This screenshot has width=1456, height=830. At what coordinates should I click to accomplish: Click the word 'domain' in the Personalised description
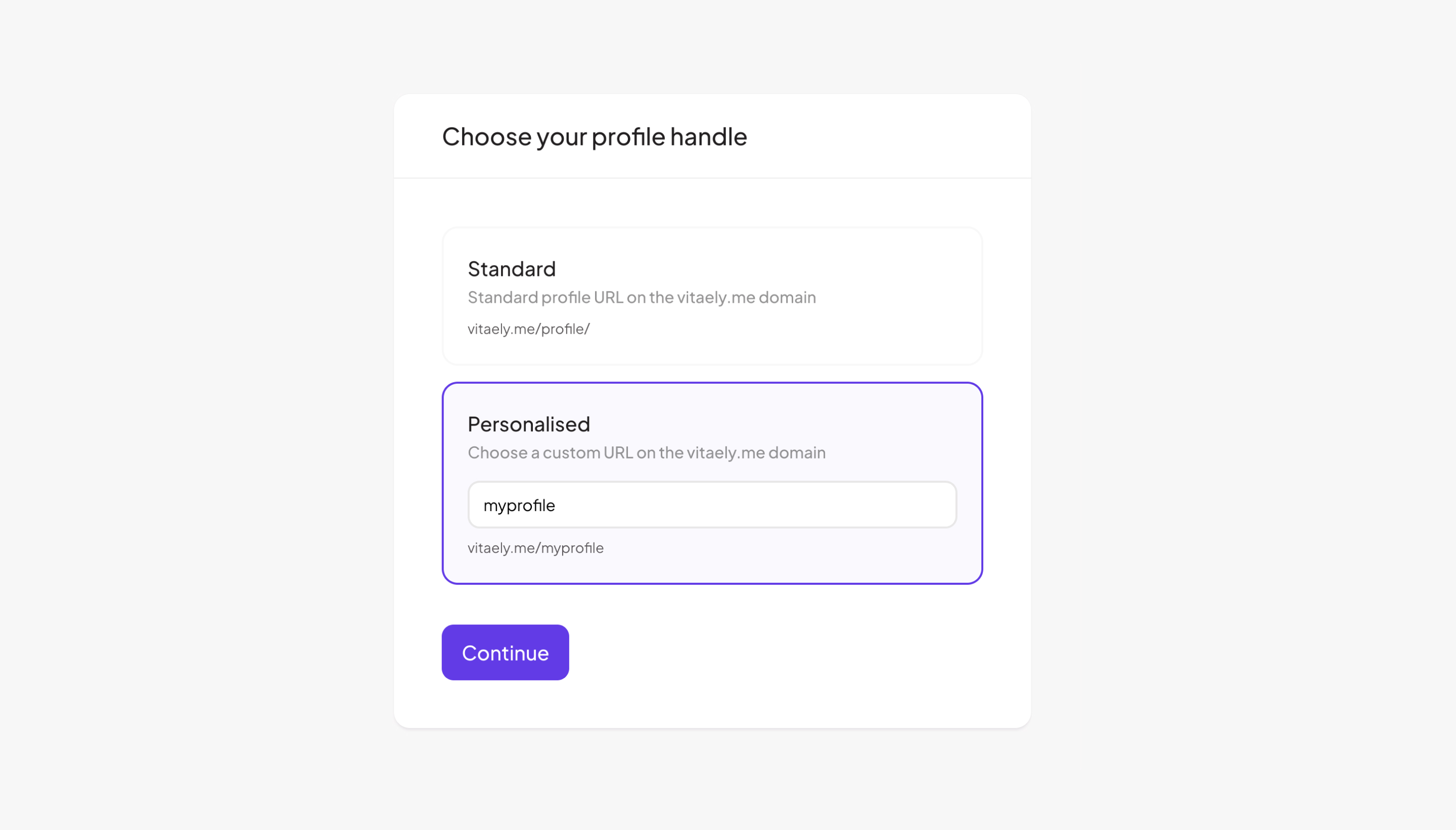click(x=796, y=452)
